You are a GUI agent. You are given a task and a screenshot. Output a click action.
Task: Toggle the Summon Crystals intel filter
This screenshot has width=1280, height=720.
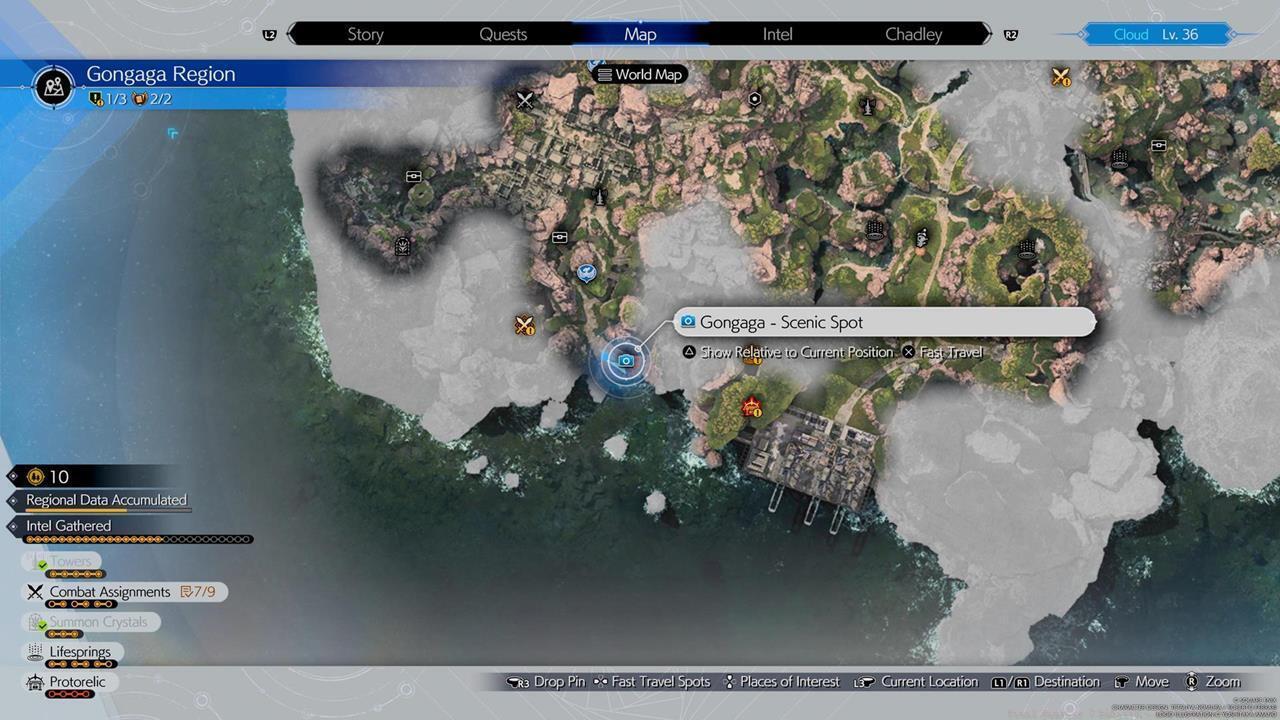tap(97, 622)
